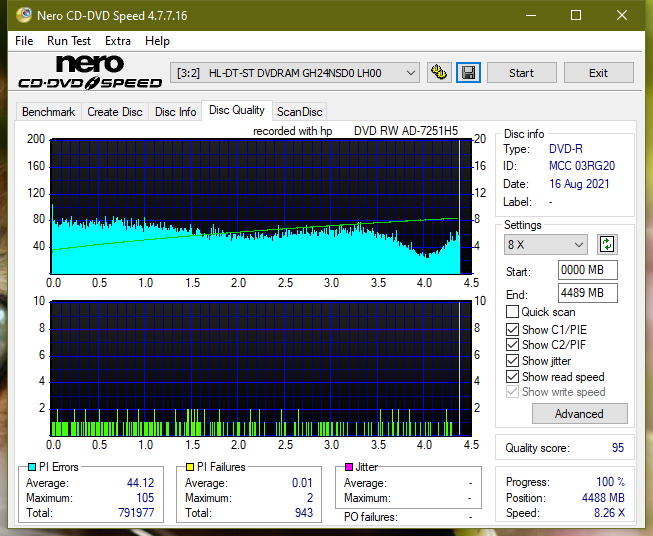Uncheck Show C1/PIE

[x=512, y=329]
